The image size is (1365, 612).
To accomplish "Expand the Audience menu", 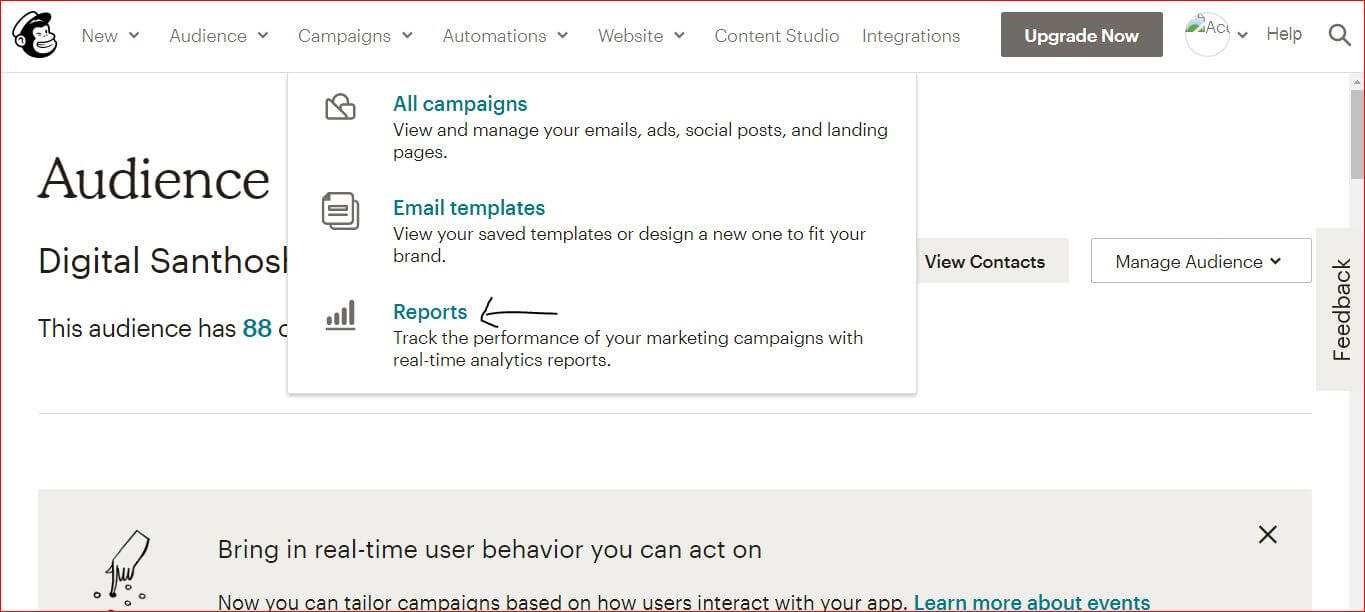I will tap(219, 35).
